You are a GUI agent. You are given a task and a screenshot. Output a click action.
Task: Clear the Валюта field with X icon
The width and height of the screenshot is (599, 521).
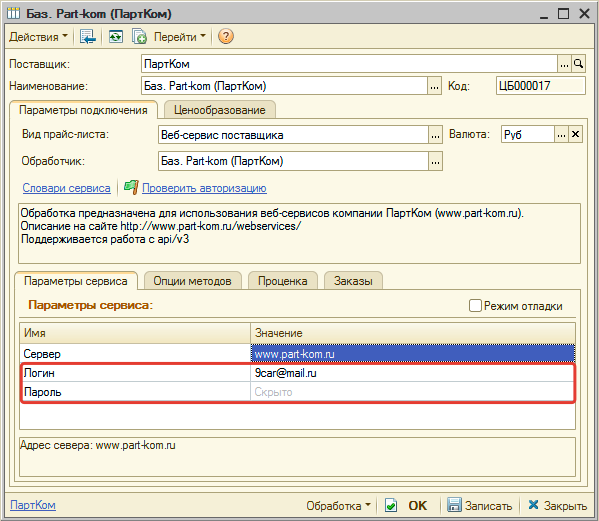pos(575,134)
